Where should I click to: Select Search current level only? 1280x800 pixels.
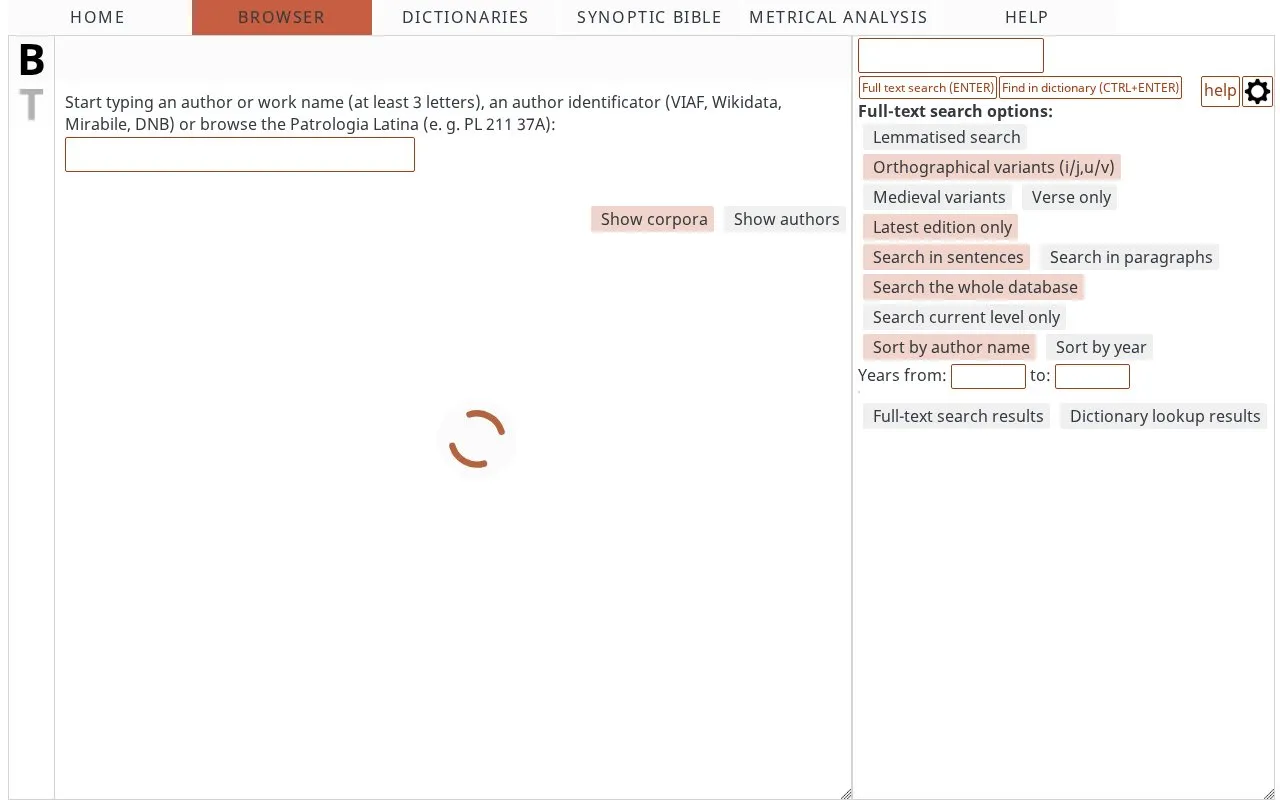(966, 317)
